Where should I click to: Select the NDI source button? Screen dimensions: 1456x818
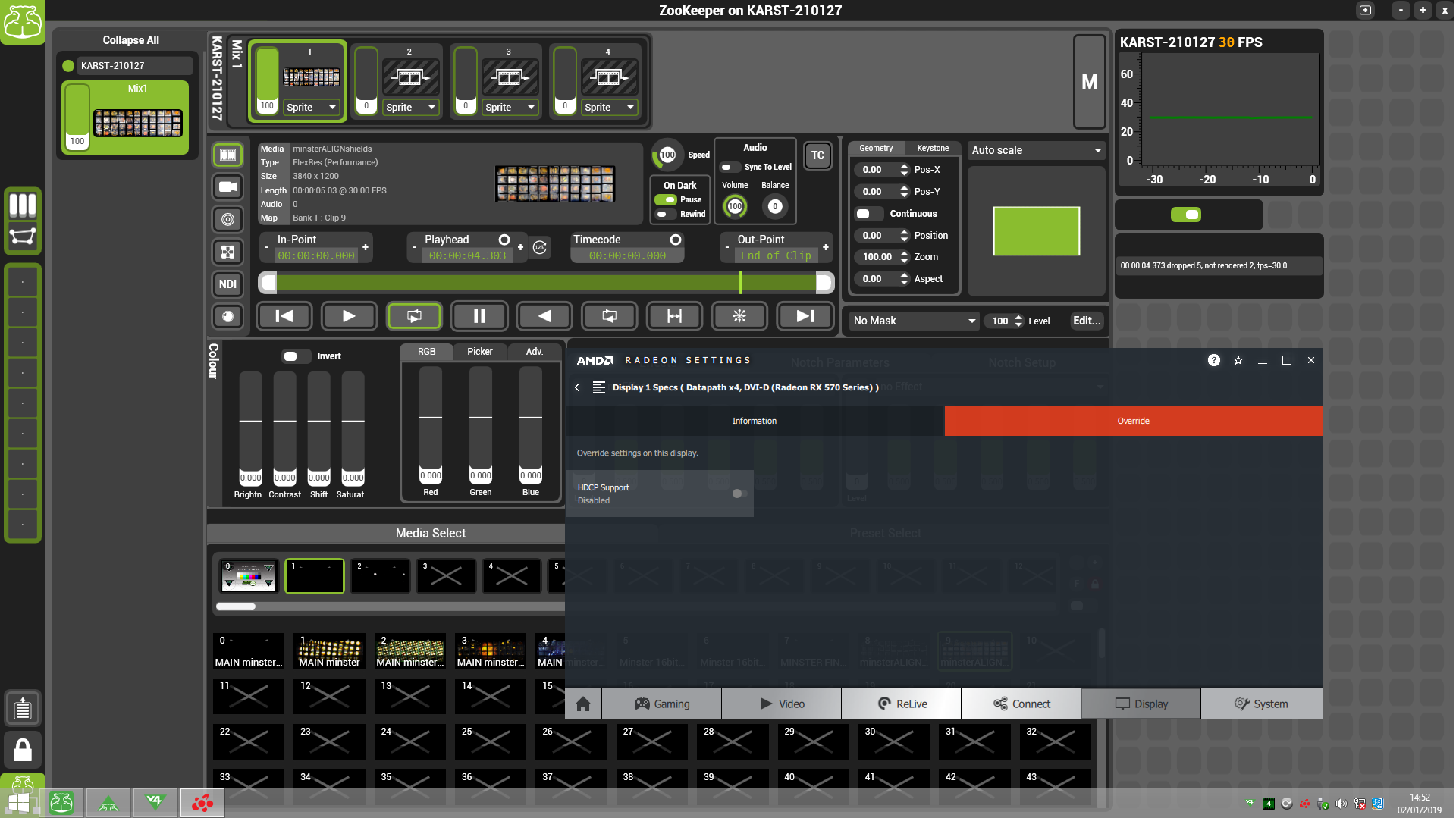point(227,284)
